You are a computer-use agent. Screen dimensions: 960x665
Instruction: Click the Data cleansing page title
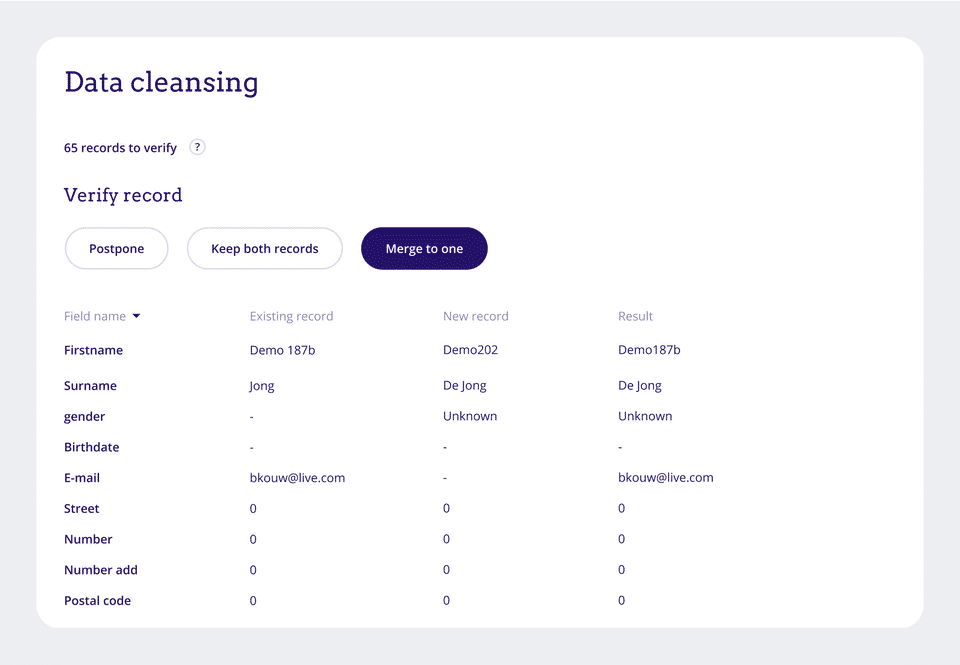click(x=162, y=83)
